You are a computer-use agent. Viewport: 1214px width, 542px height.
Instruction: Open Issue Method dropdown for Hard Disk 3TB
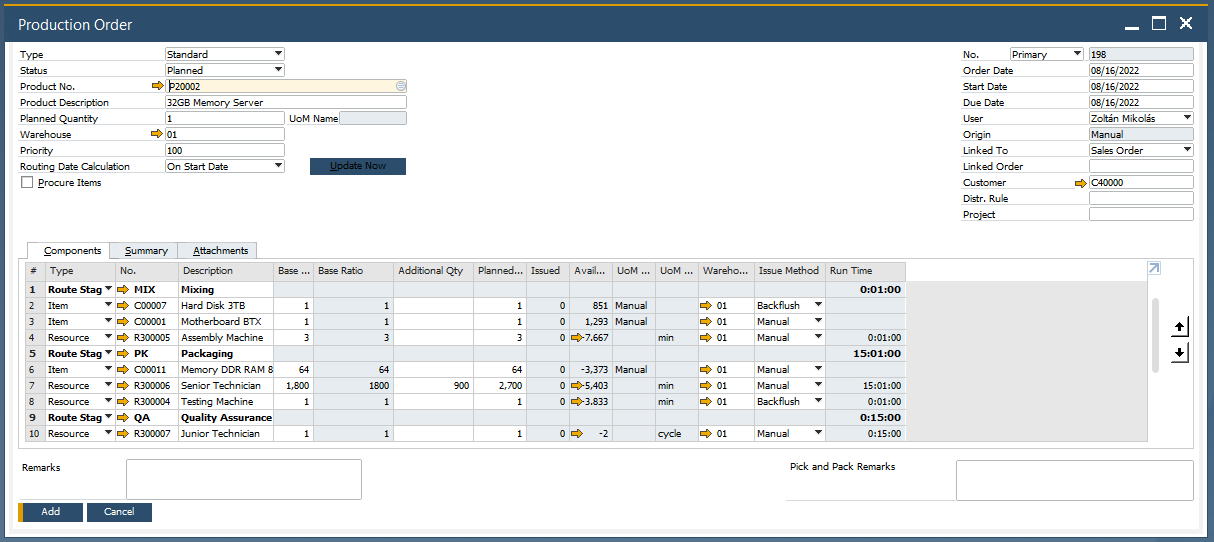click(818, 306)
